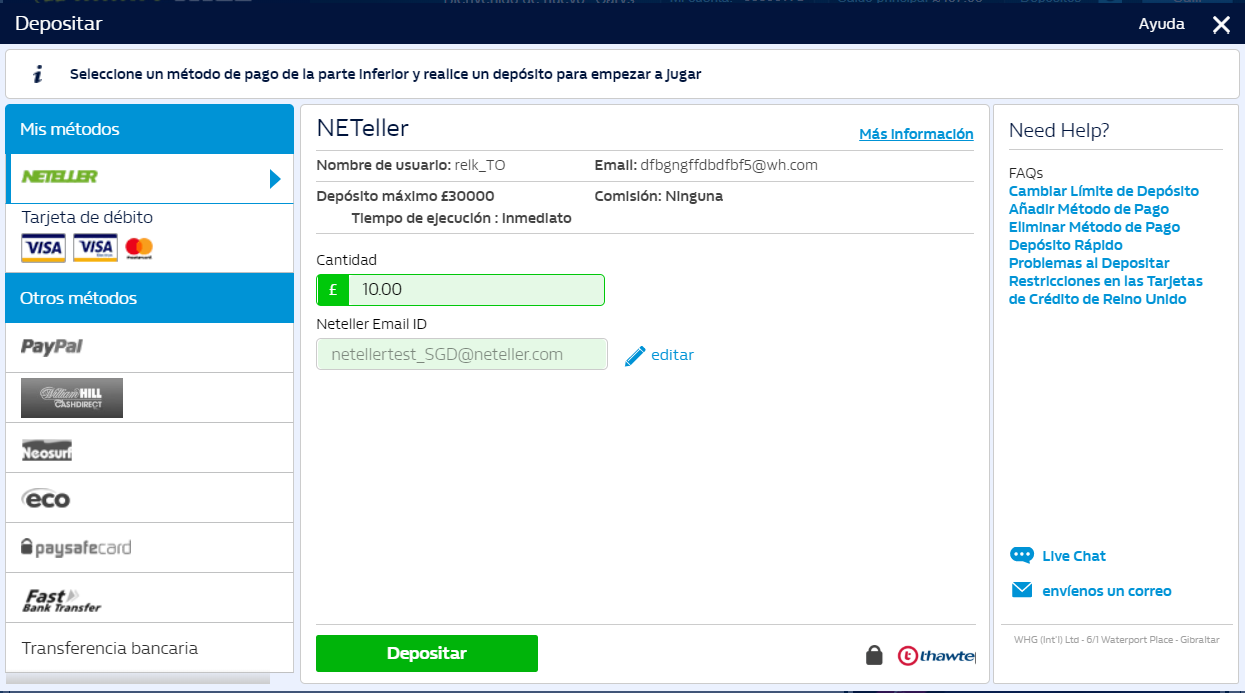Choose William Hill CashDirect method

point(72,398)
